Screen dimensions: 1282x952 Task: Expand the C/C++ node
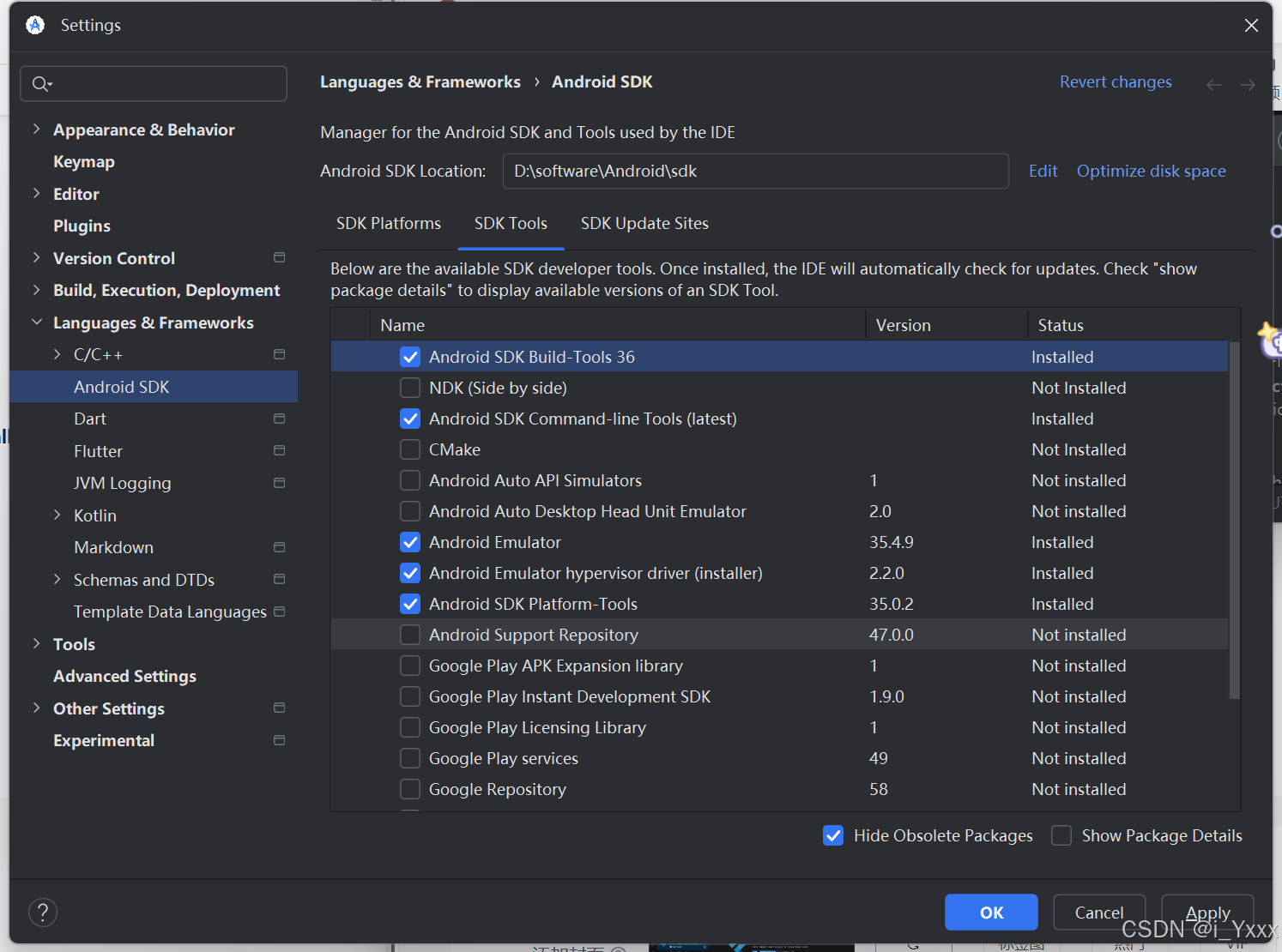[x=57, y=354]
